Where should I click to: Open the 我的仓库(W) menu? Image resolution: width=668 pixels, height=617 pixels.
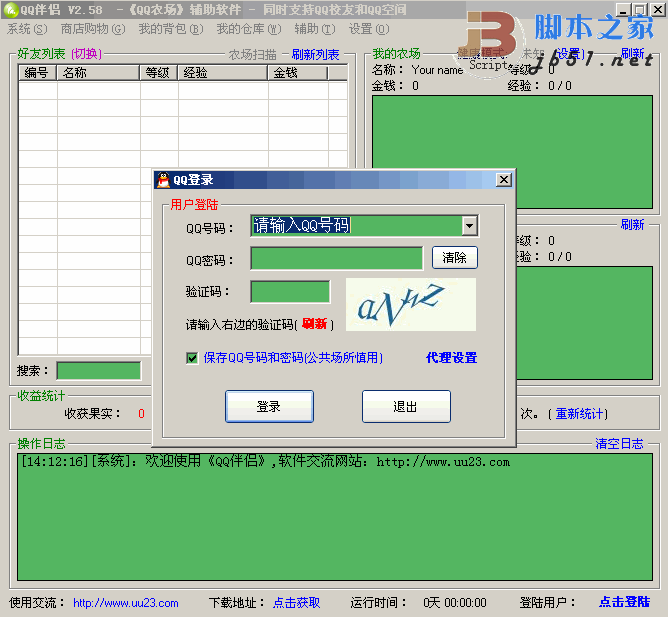249,29
